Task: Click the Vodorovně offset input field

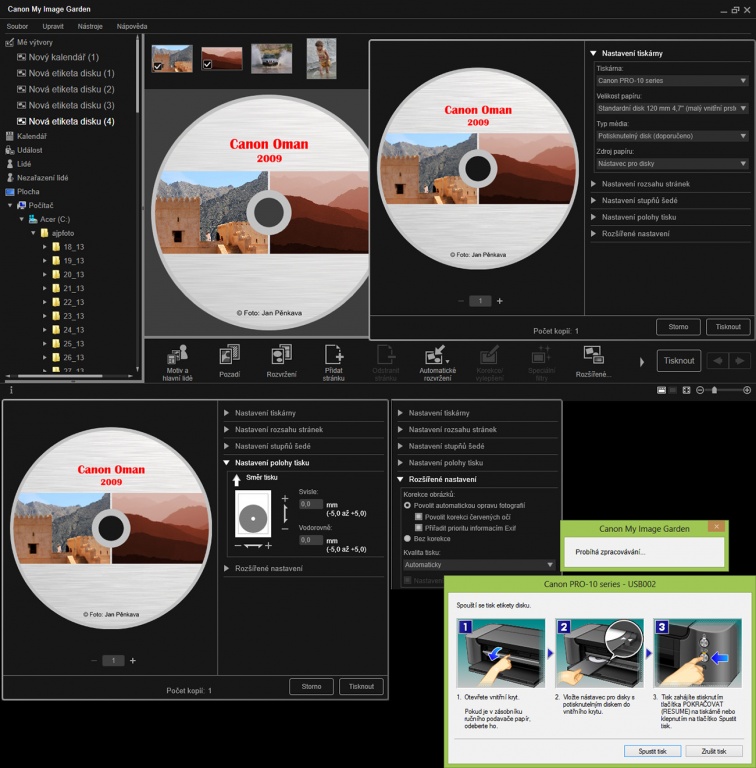Action: pyautogui.click(x=310, y=540)
